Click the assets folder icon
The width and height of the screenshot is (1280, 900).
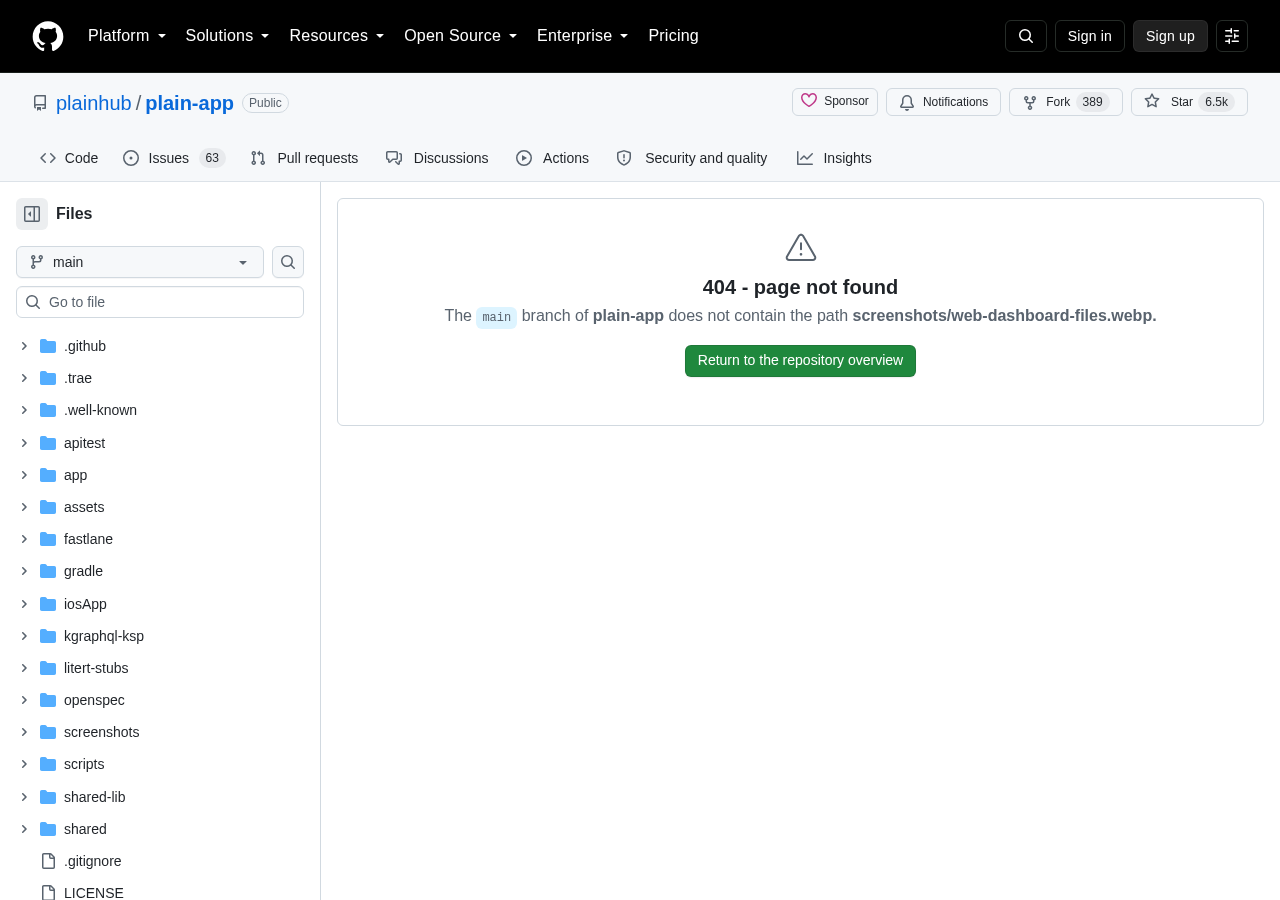[x=48, y=507]
